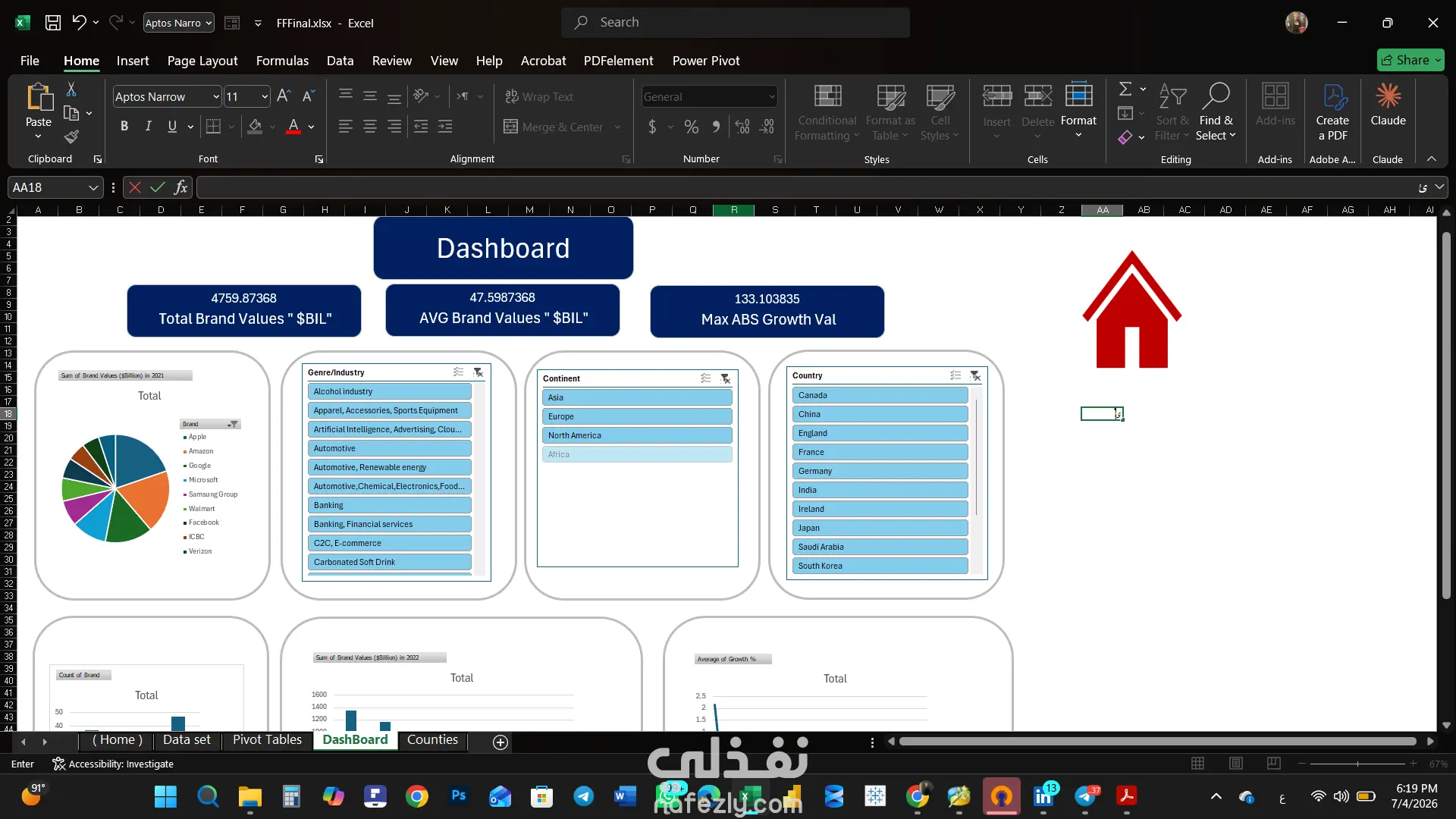The width and height of the screenshot is (1456, 819).
Task: Open Windows Start menu
Action: tap(165, 796)
